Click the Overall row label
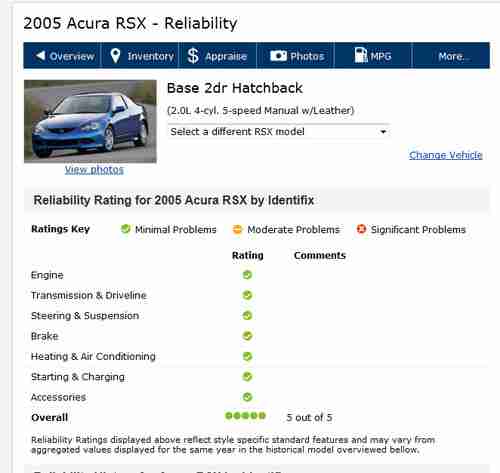The image size is (500, 473). (x=49, y=418)
